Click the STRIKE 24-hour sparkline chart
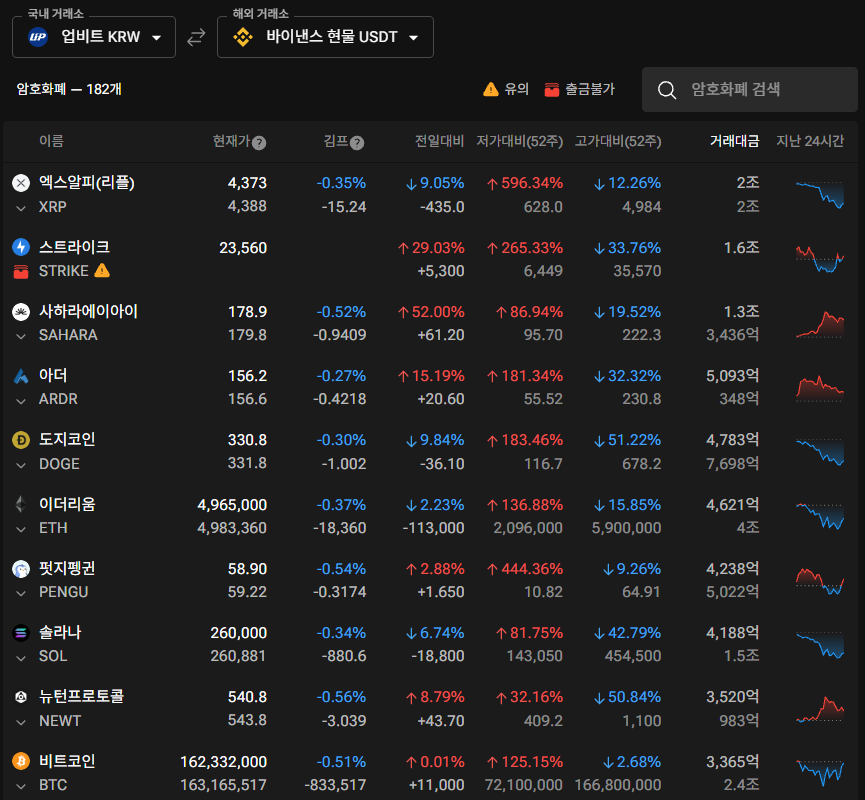Viewport: 865px width, 800px height. (x=820, y=259)
